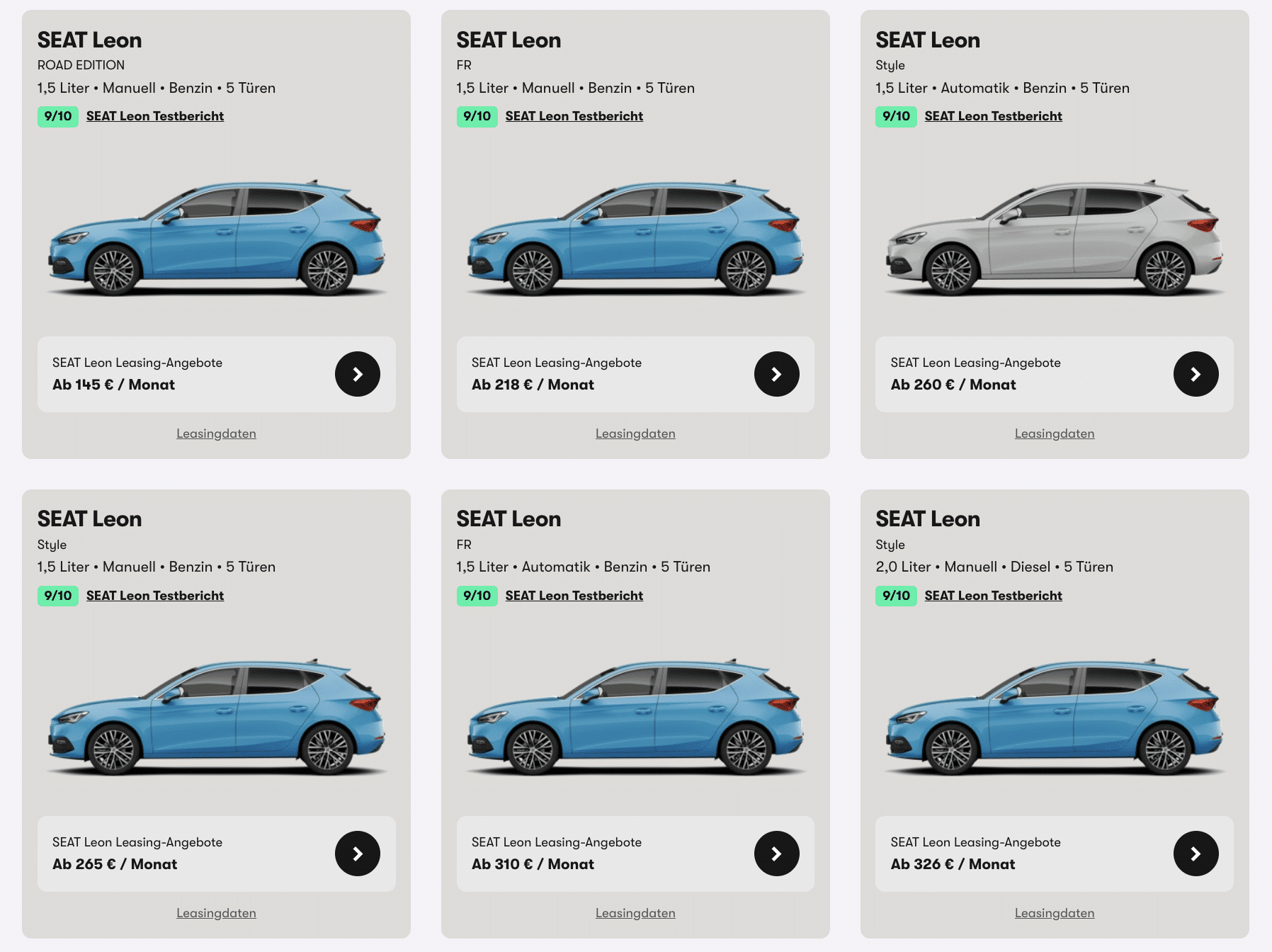Click arrow button for 145 € Road Edition offer
Screen dimensions: 1272x952
(357, 374)
